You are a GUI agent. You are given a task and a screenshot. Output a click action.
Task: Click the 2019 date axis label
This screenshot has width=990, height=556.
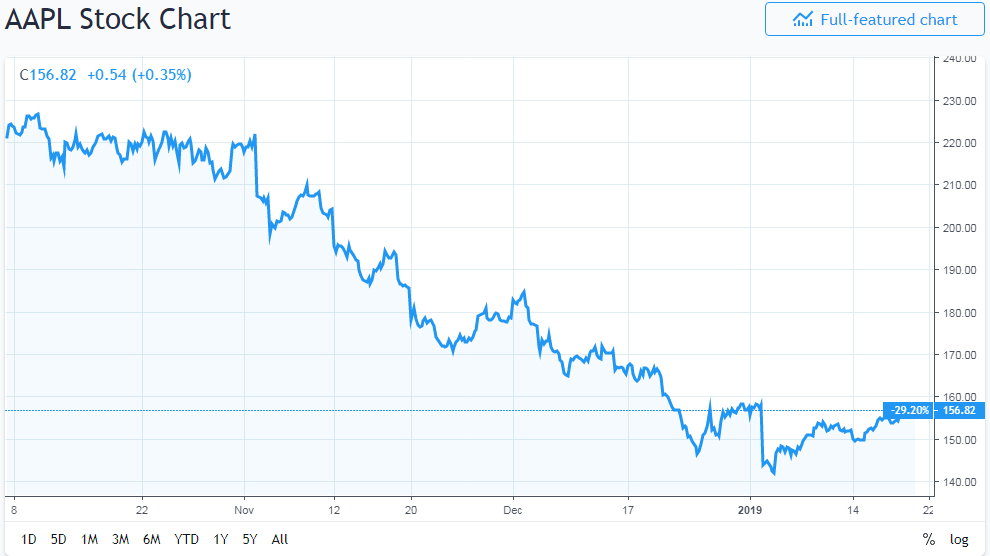click(749, 508)
